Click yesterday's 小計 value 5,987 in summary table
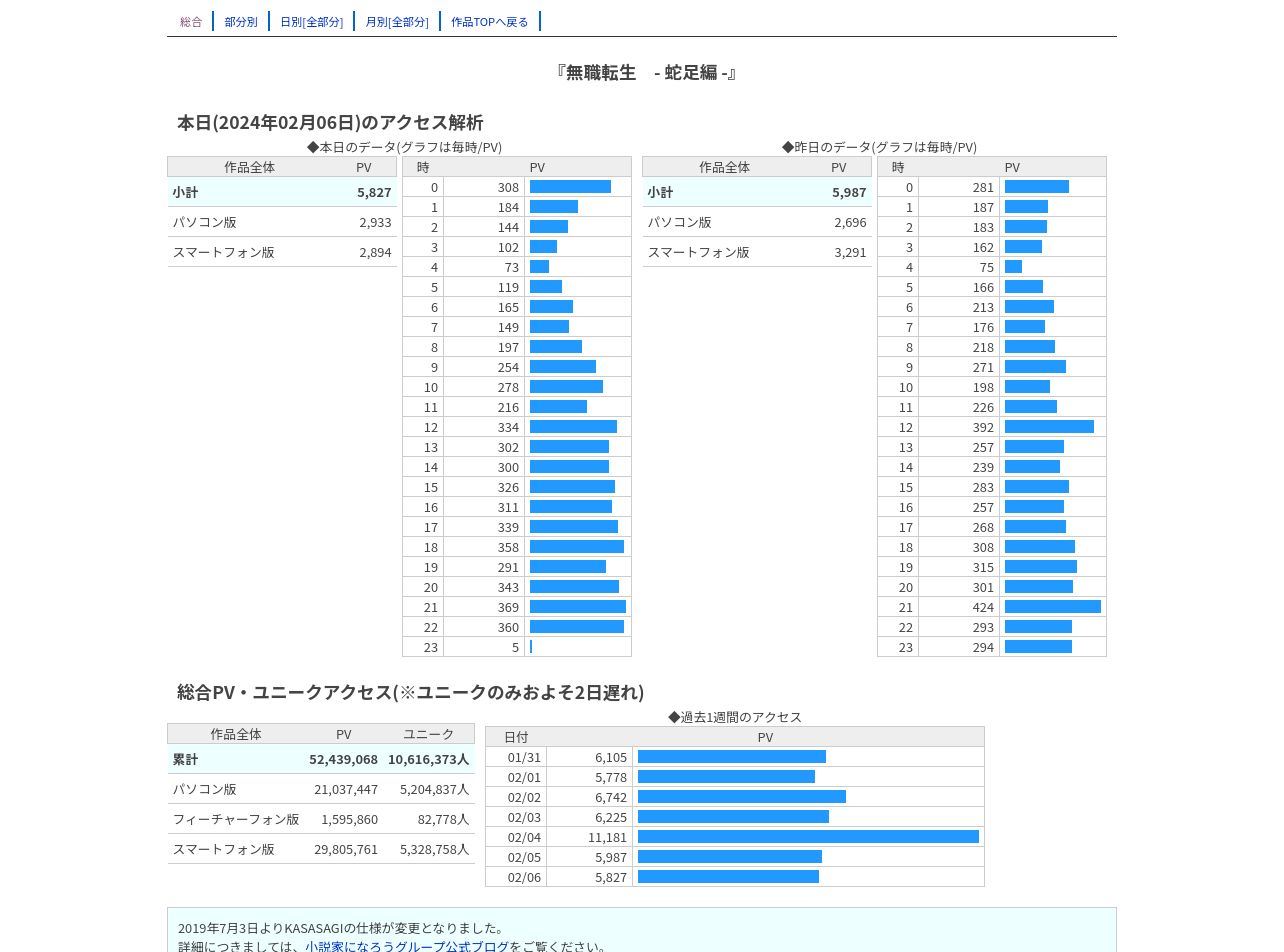 849,192
